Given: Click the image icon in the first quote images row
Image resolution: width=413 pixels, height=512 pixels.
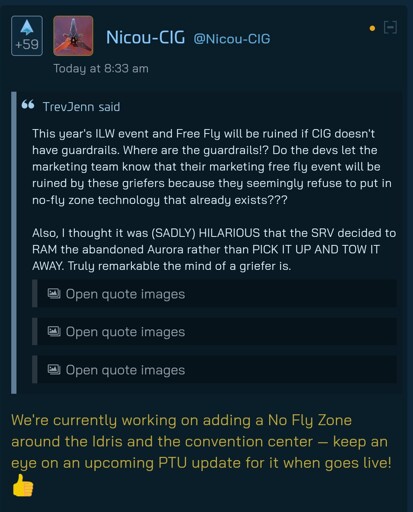Looking at the screenshot, I should coord(54,293).
